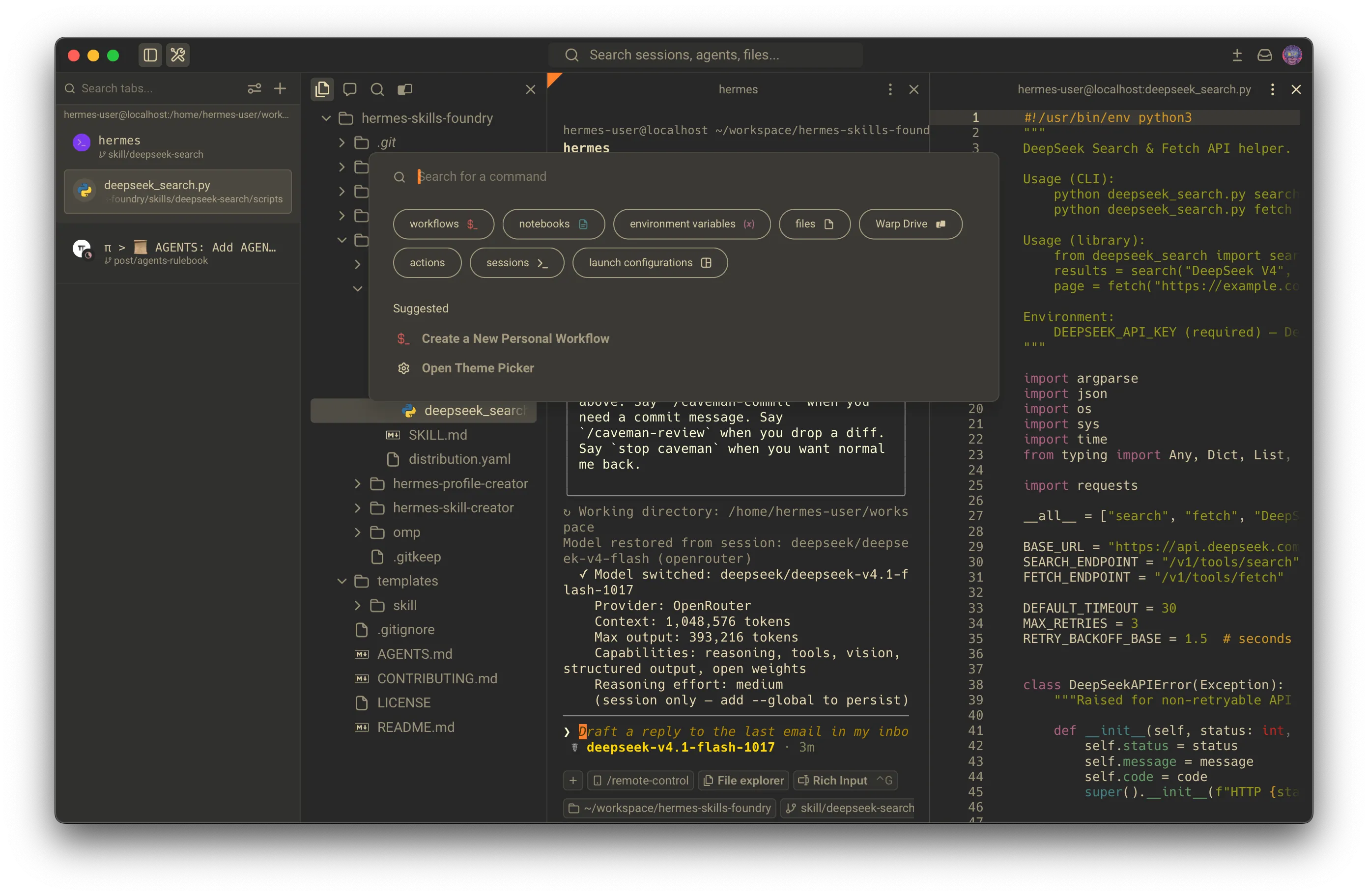Image resolution: width=1368 pixels, height=896 pixels.
Task: Select the actions filter chip
Action: click(427, 263)
